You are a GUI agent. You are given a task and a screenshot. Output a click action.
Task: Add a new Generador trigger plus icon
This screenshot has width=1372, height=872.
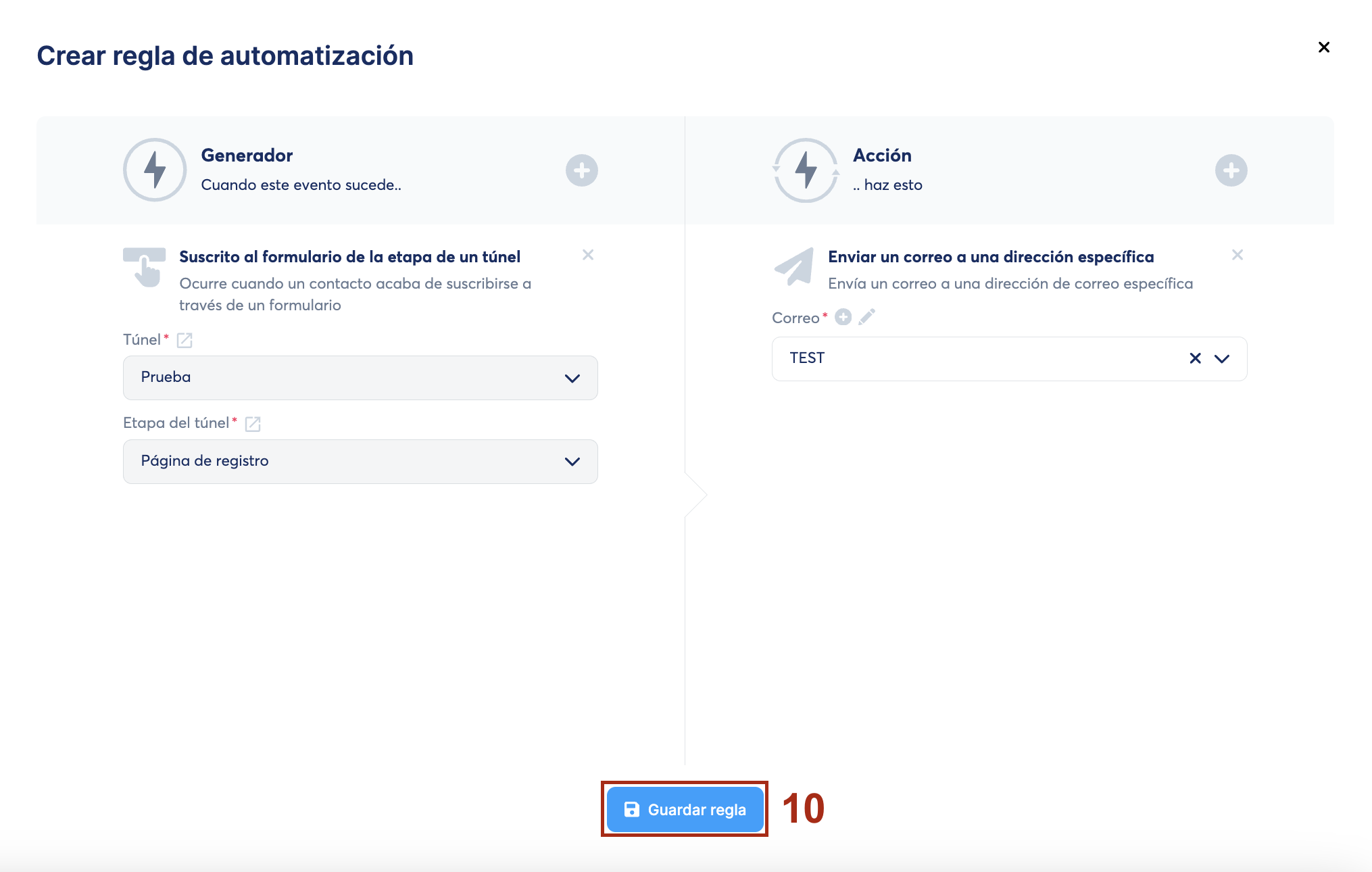581,170
